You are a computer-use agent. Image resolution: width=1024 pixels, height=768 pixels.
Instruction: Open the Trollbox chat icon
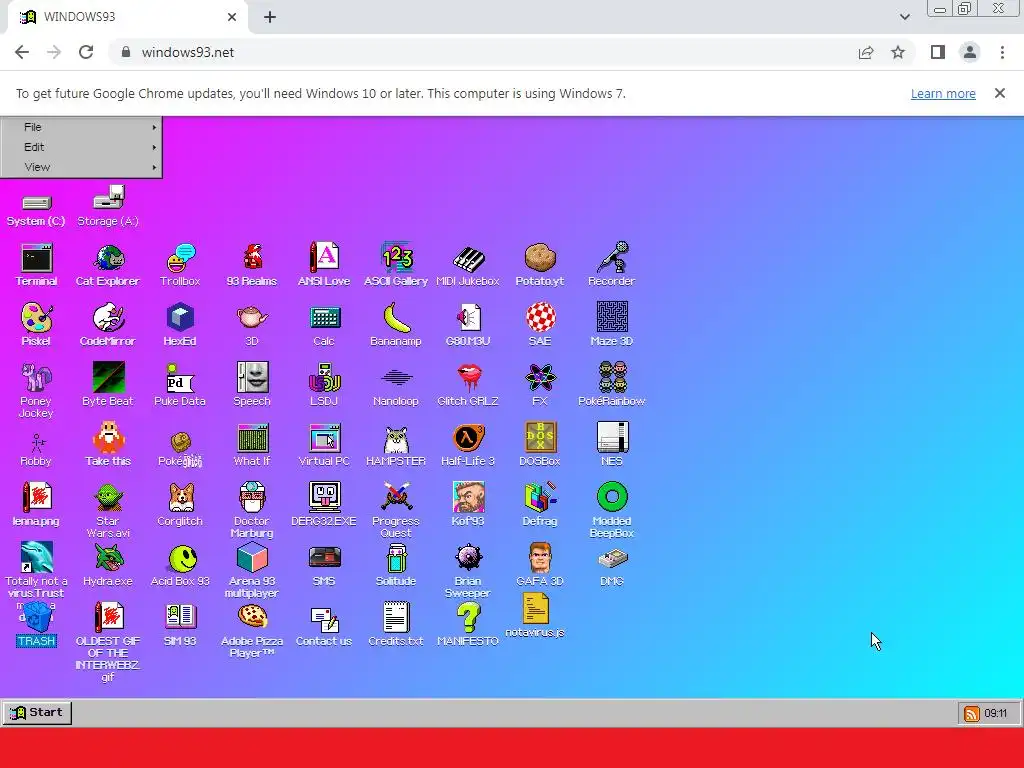tap(180, 264)
